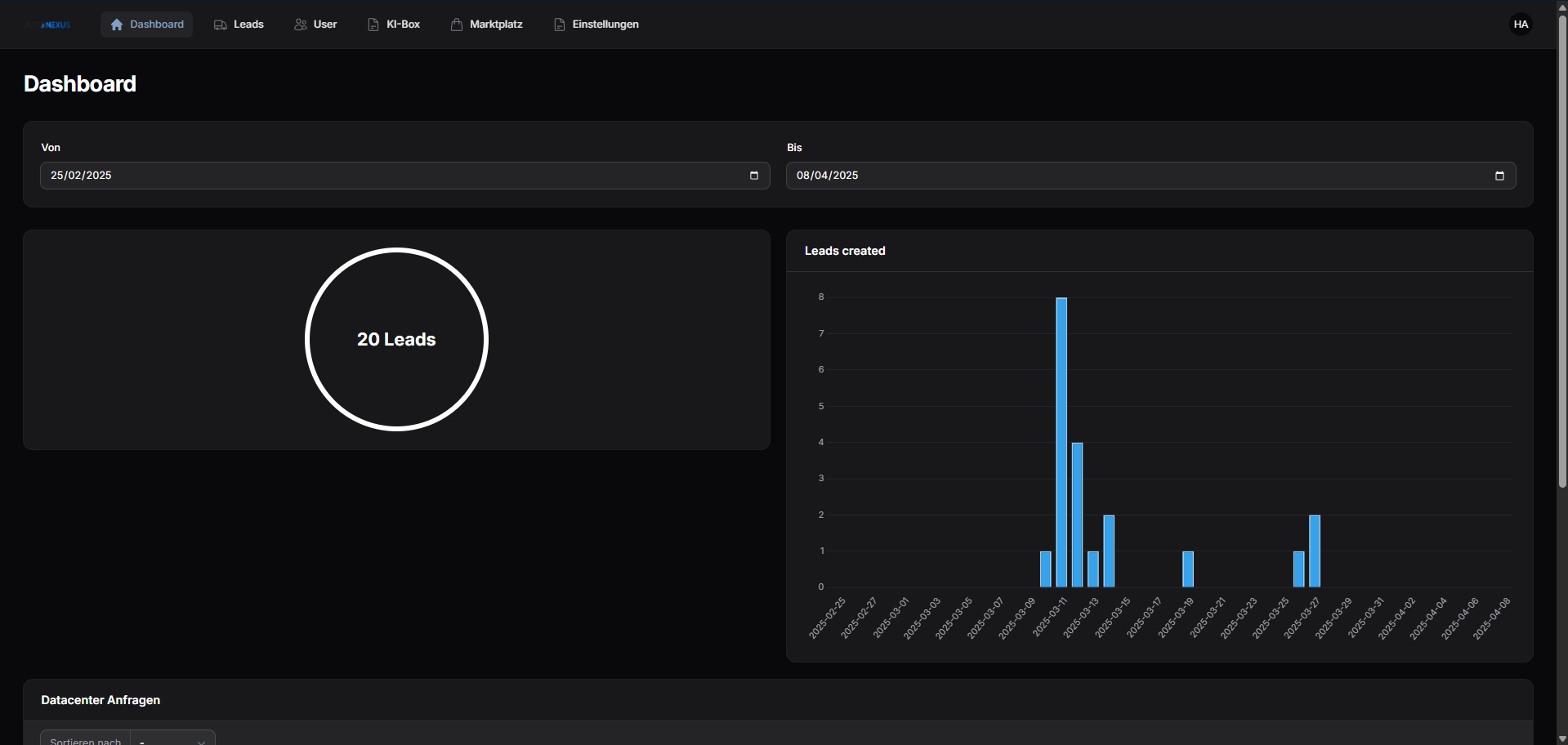
Task: Open the Einstellungen menu item
Action: [605, 25]
